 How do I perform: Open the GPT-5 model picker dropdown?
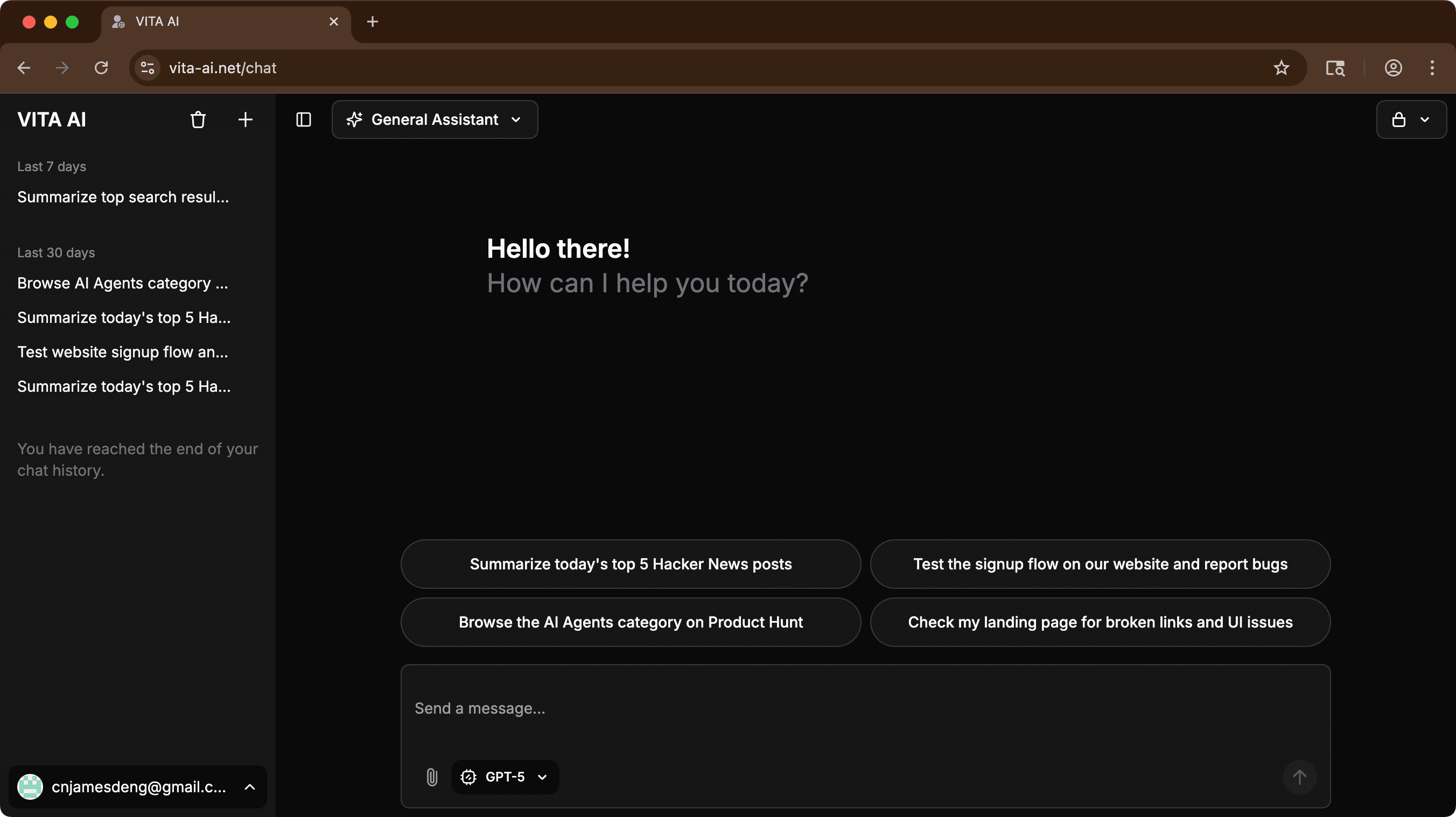pos(505,777)
